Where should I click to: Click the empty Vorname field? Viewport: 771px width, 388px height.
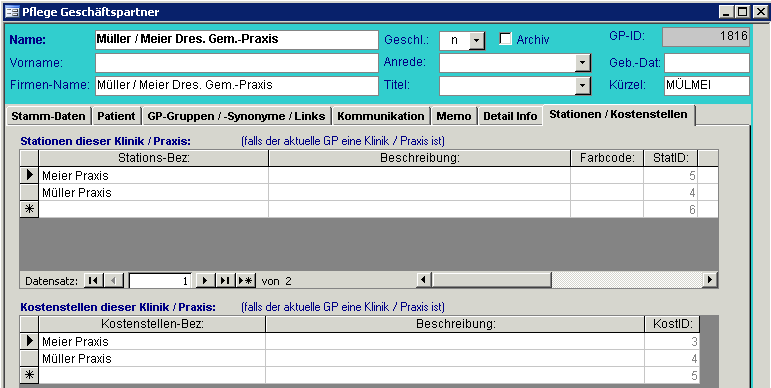[237, 62]
